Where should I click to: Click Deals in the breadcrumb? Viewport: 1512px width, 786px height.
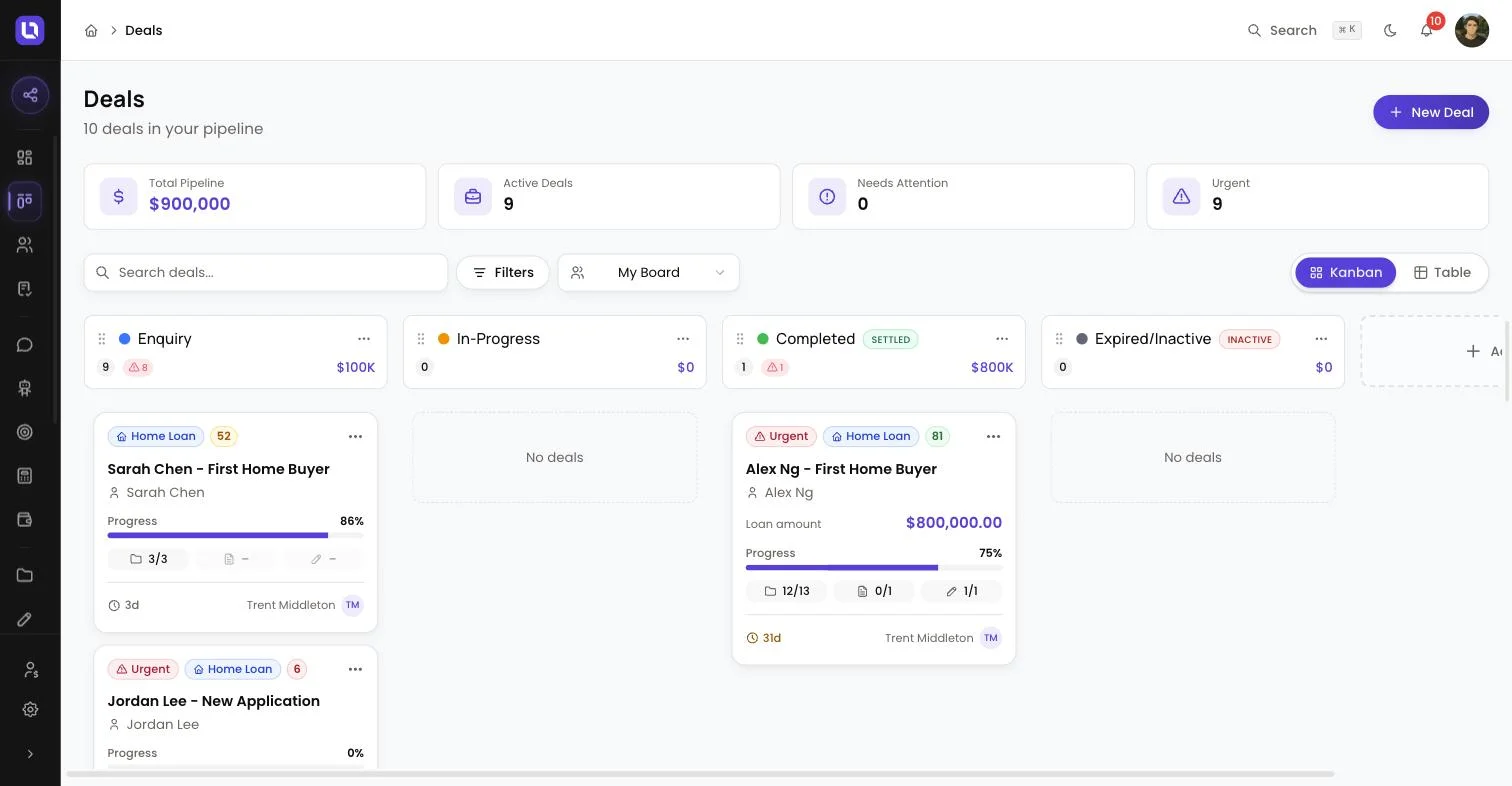144,30
